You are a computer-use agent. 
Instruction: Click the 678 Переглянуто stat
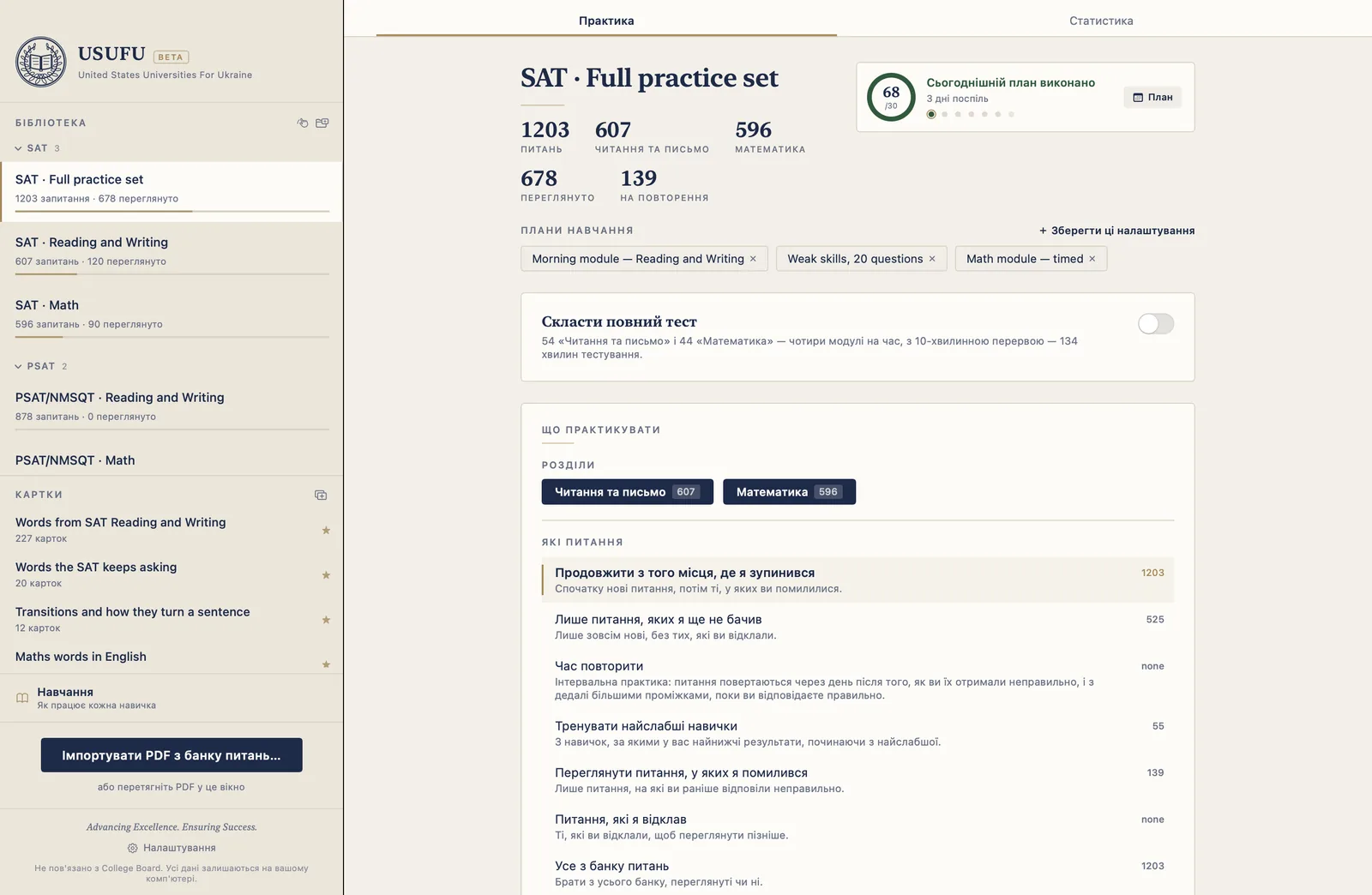[557, 185]
